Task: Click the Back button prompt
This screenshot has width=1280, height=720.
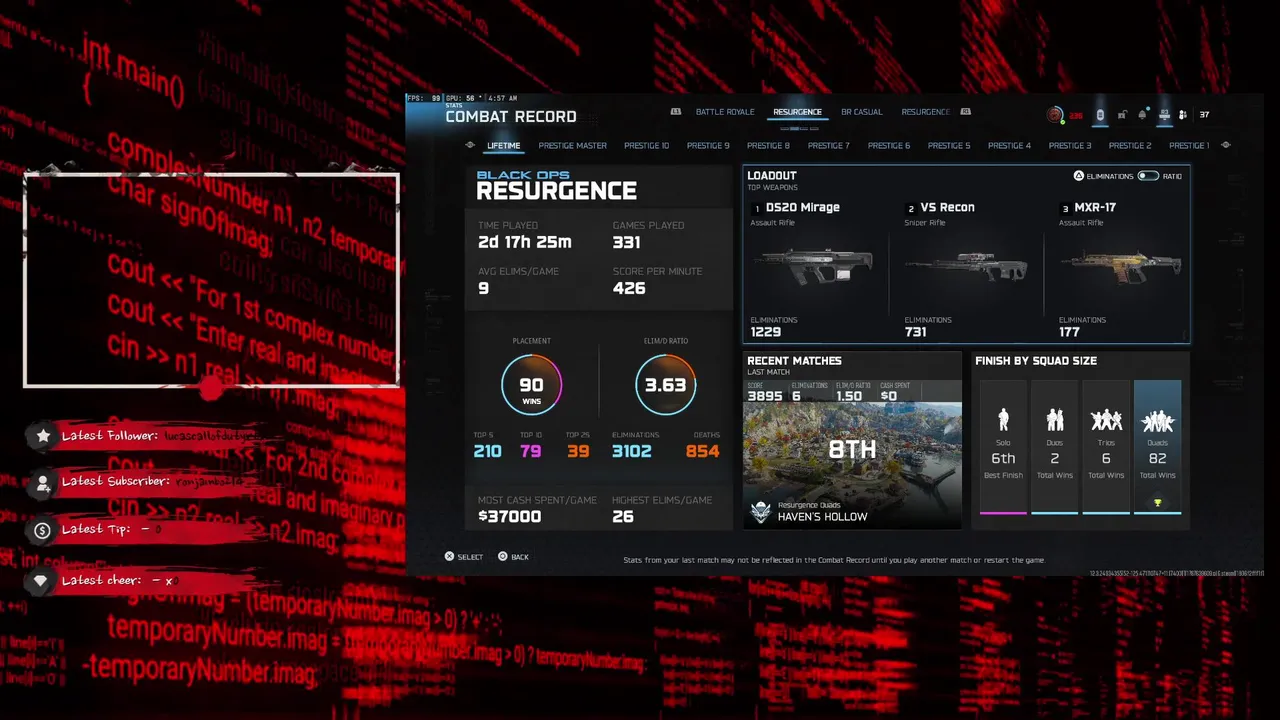Action: pos(513,556)
